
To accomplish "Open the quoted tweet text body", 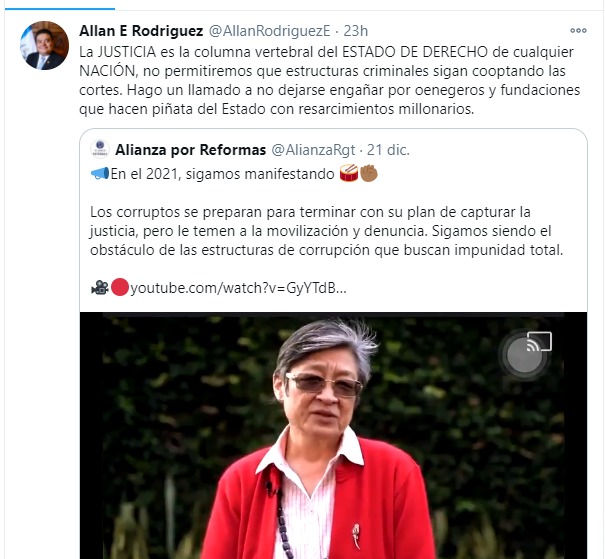I will [326, 231].
